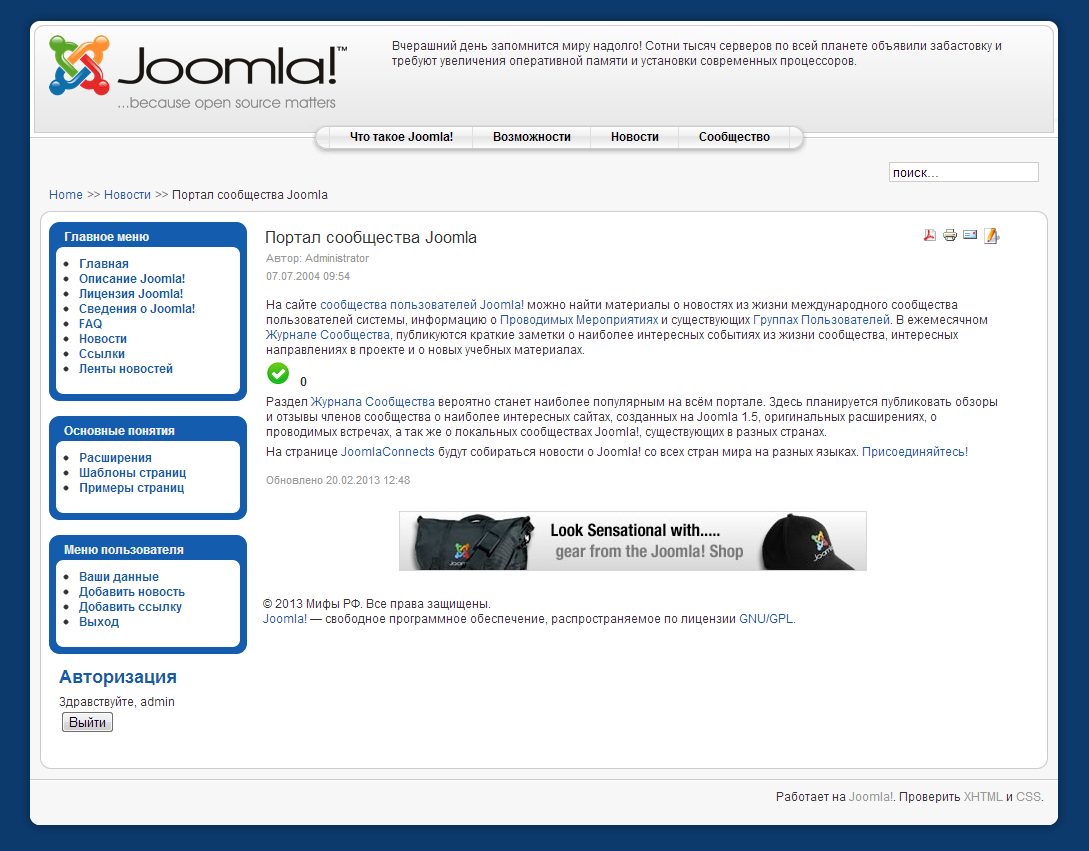
Task: Open the FAQ sidebar link
Action: click(90, 324)
